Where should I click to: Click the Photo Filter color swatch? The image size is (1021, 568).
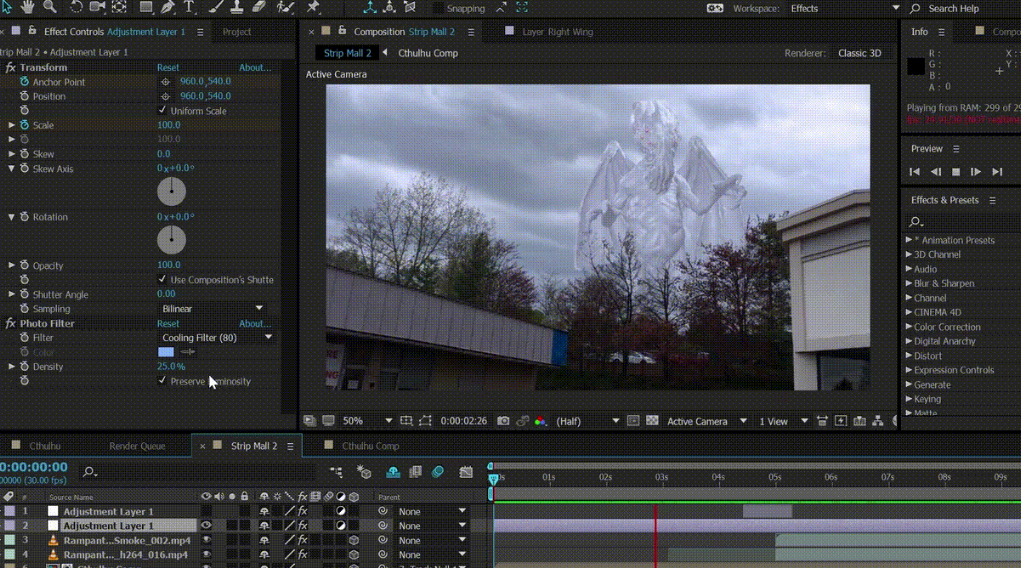pyautogui.click(x=166, y=352)
